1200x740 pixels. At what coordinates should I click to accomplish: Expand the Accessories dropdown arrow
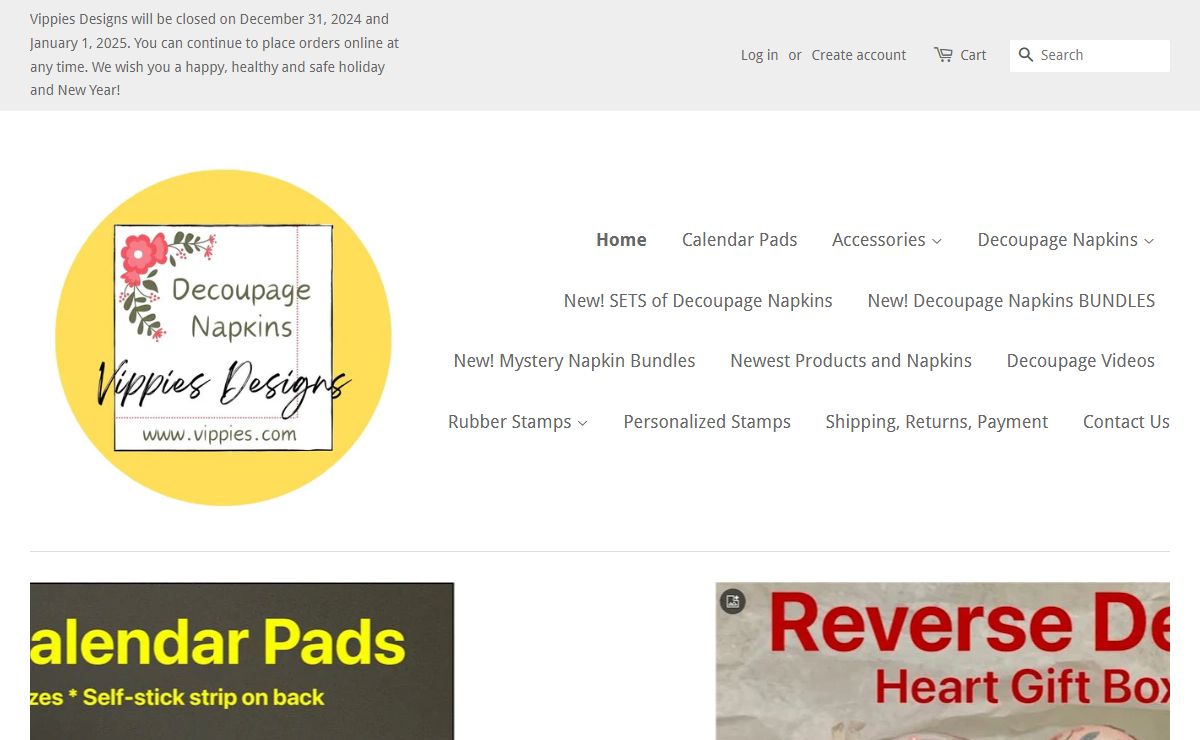937,241
